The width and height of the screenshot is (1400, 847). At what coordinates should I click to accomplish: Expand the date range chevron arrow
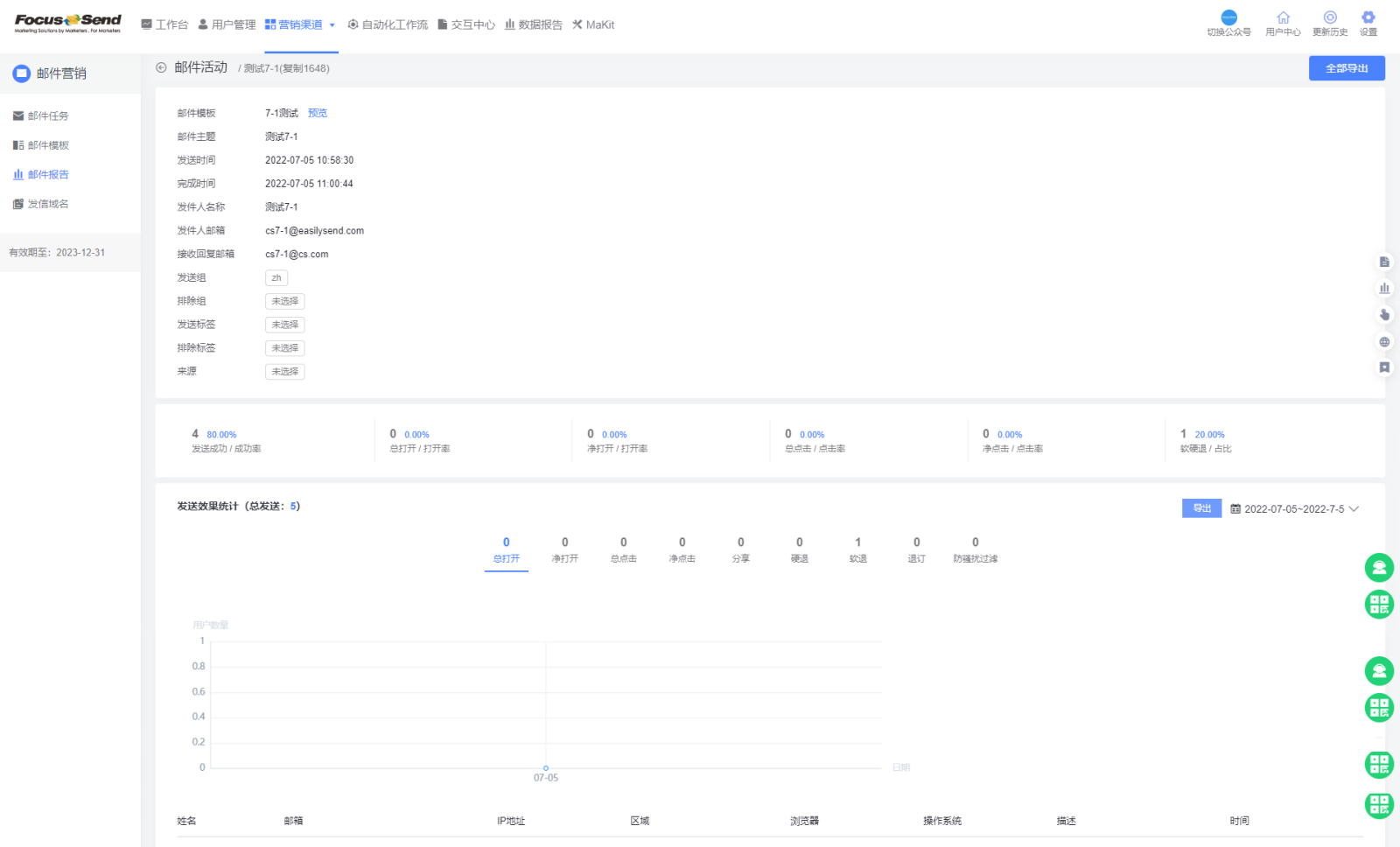[x=1354, y=509]
